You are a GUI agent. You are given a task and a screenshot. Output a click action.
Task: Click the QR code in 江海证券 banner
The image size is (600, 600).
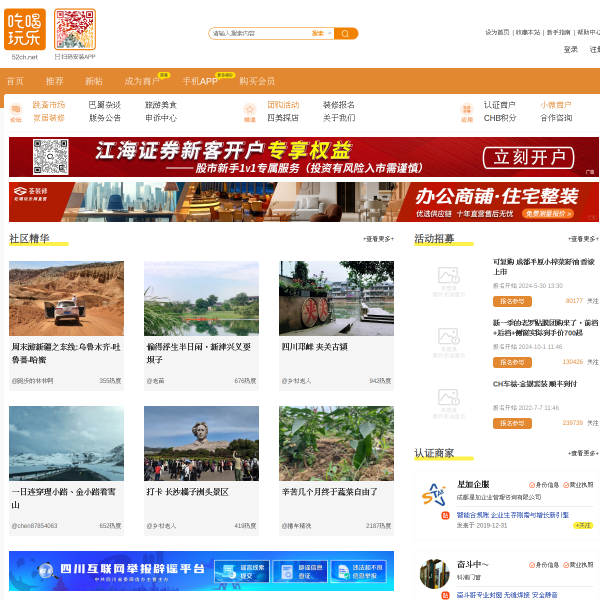click(x=51, y=157)
